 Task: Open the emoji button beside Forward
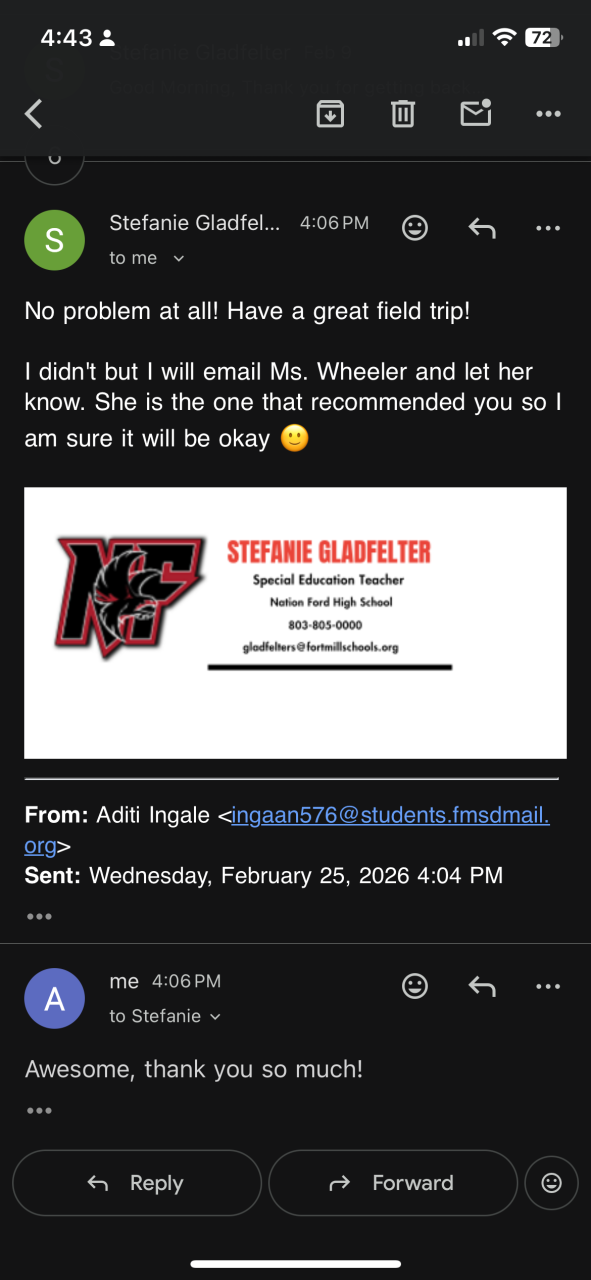click(x=551, y=1183)
